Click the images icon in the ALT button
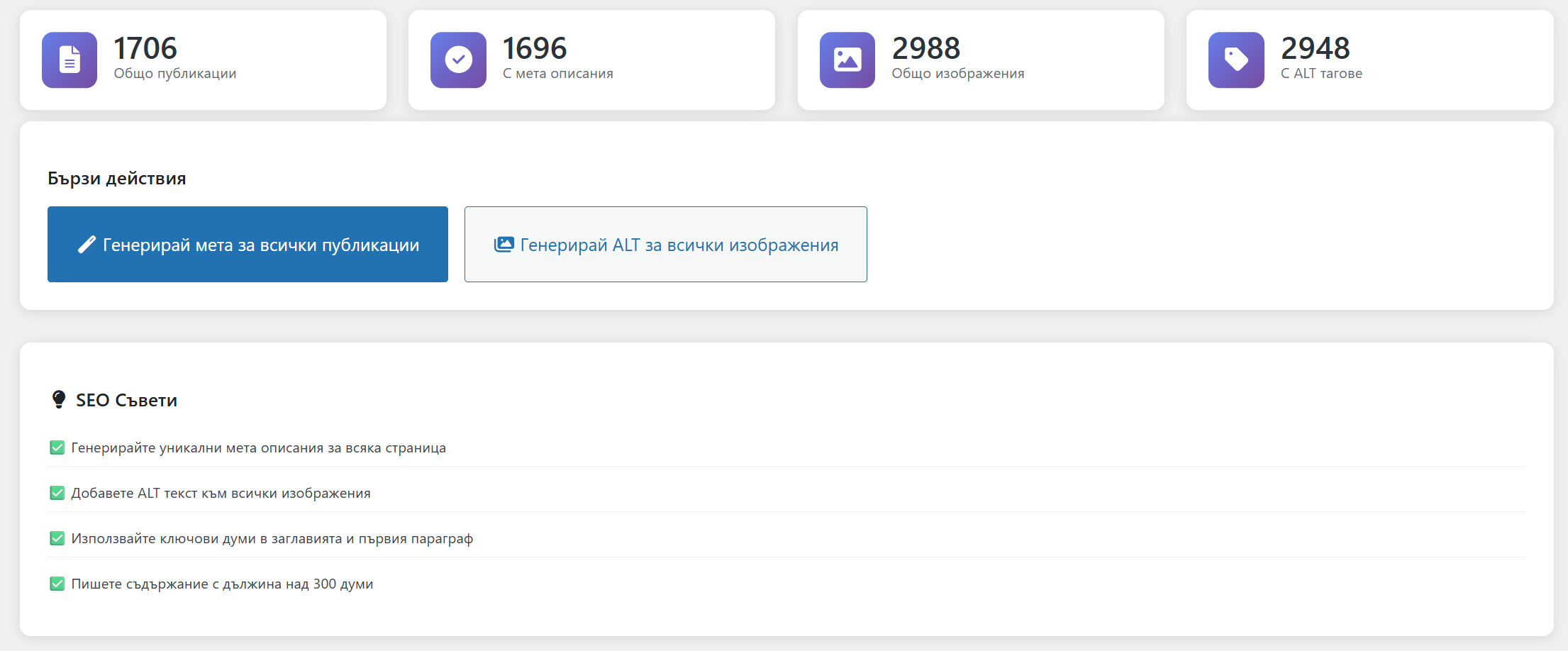This screenshot has width=1568, height=651. click(504, 245)
